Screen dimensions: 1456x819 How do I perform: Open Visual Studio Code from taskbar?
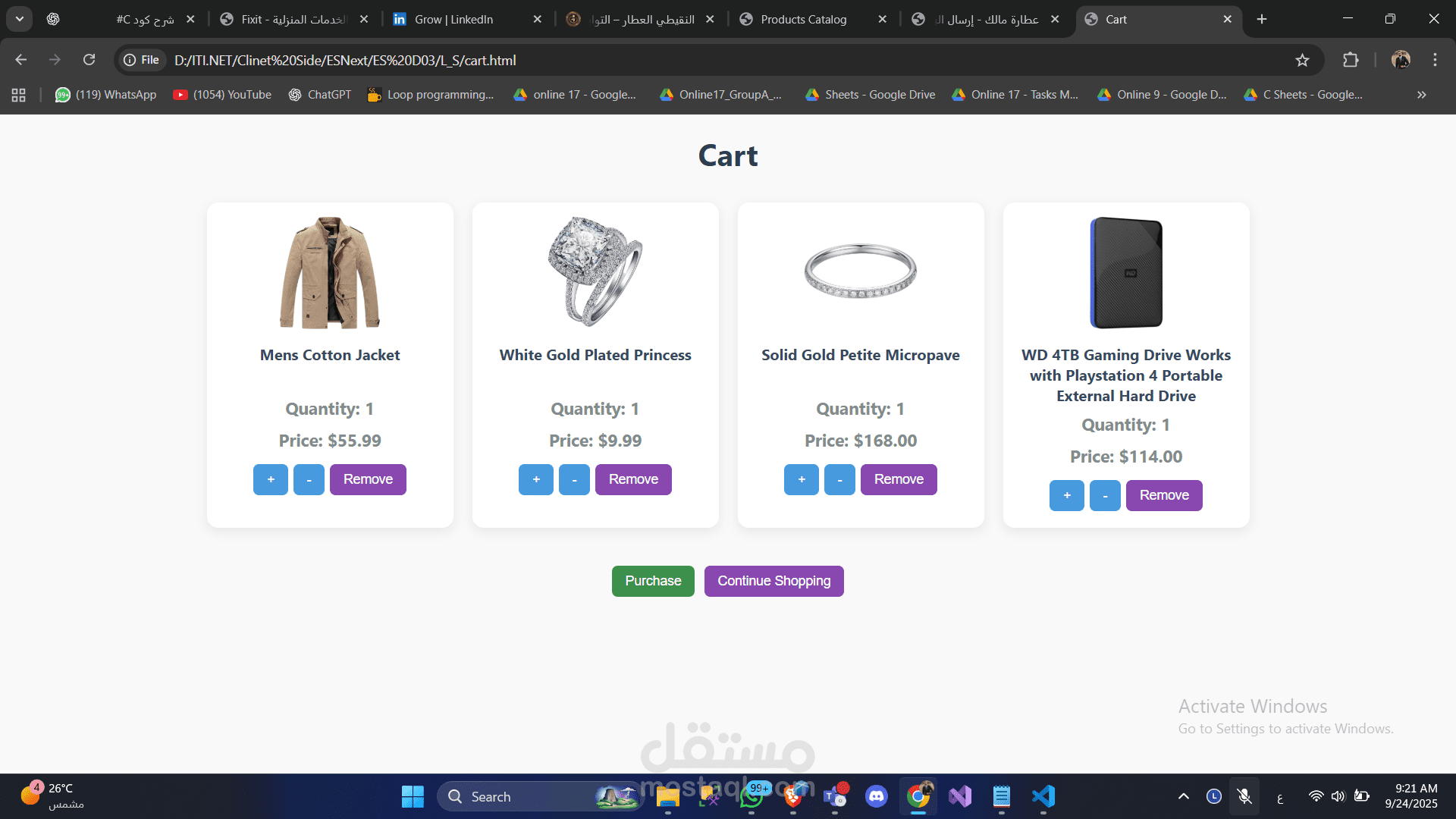(1043, 797)
